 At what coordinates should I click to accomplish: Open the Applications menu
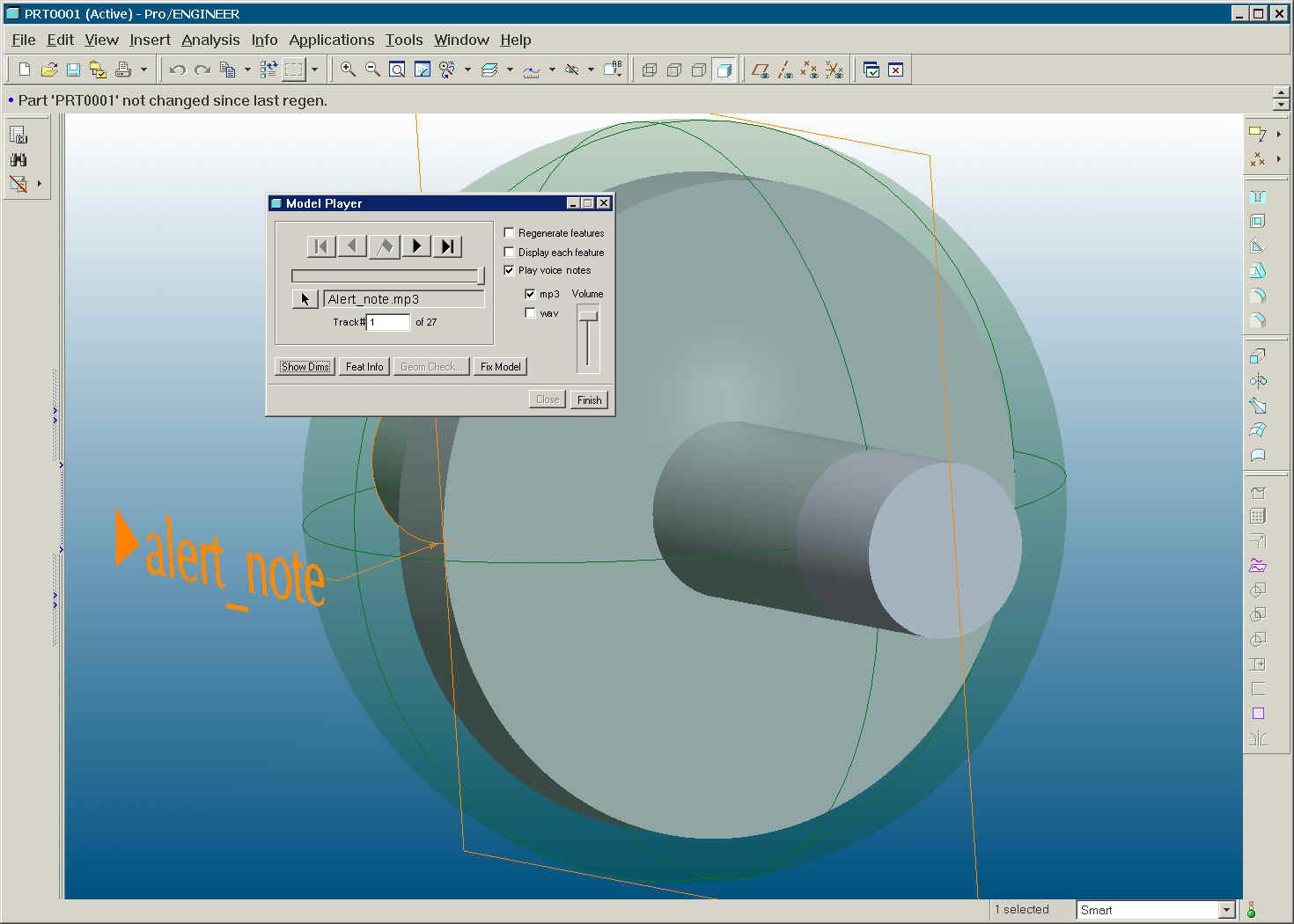pyautogui.click(x=332, y=40)
